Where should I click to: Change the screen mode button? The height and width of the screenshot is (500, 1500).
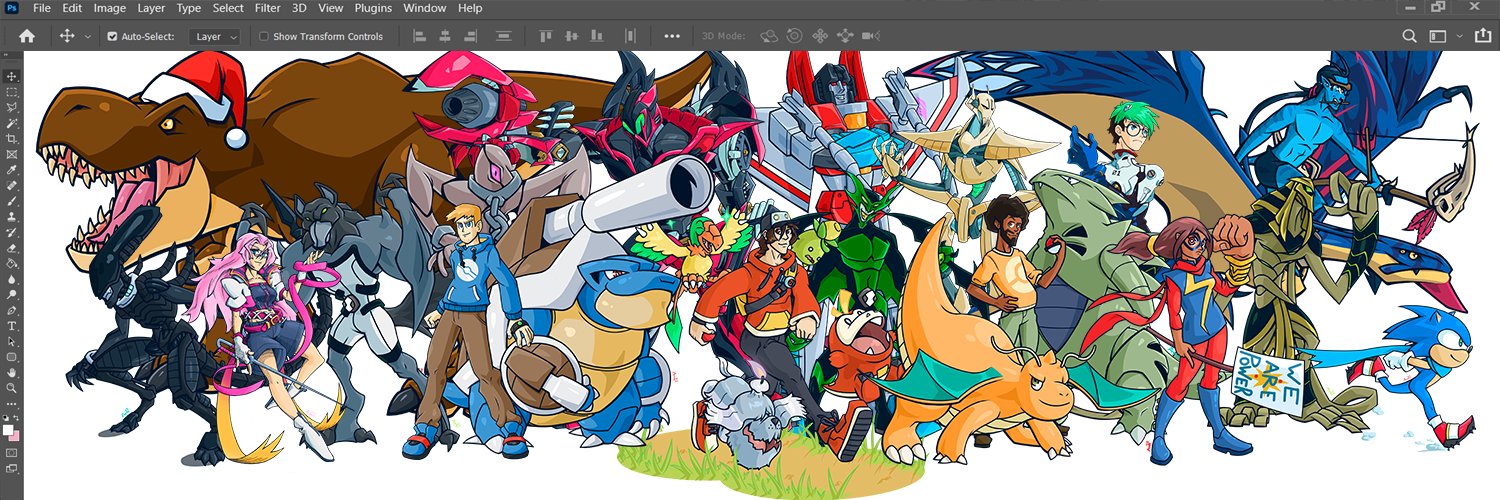coord(12,468)
